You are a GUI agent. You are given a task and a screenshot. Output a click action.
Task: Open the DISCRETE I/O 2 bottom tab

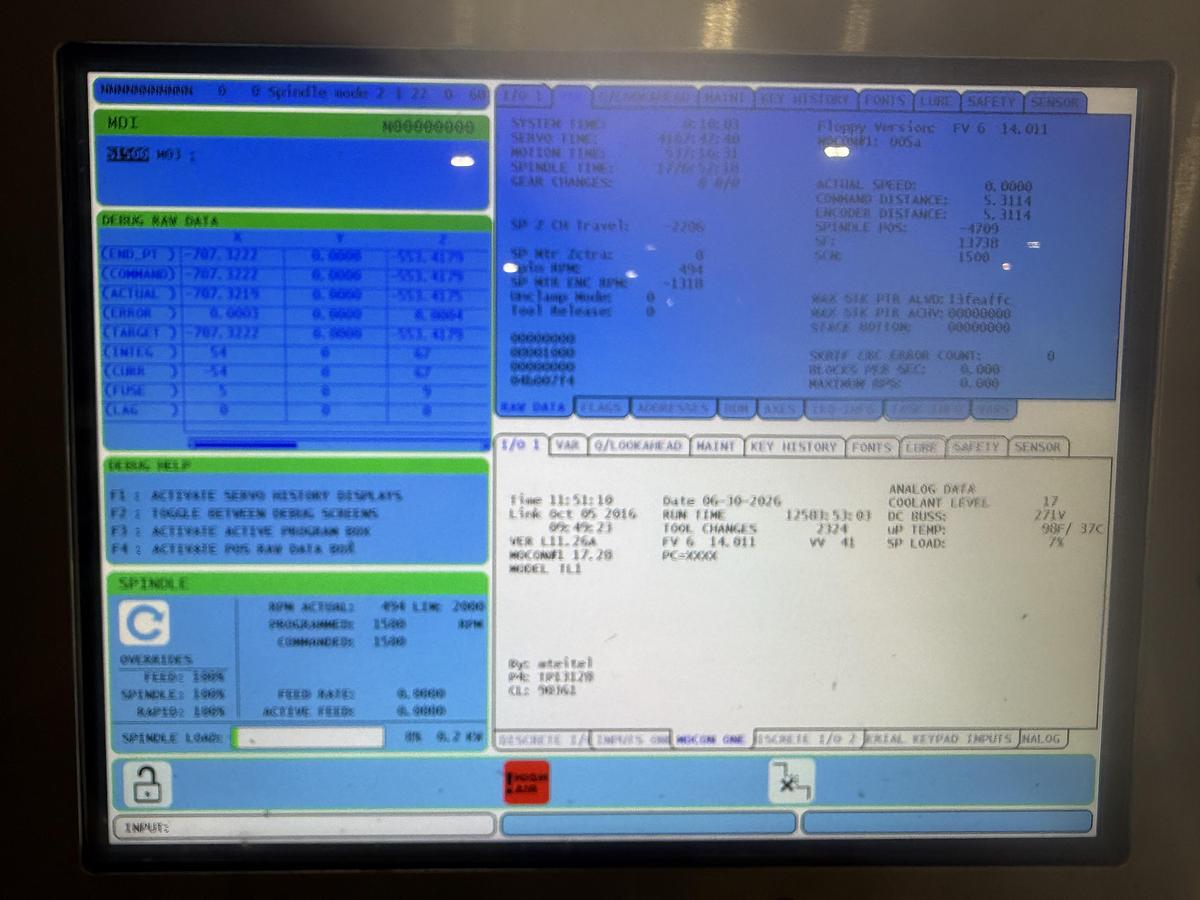808,738
